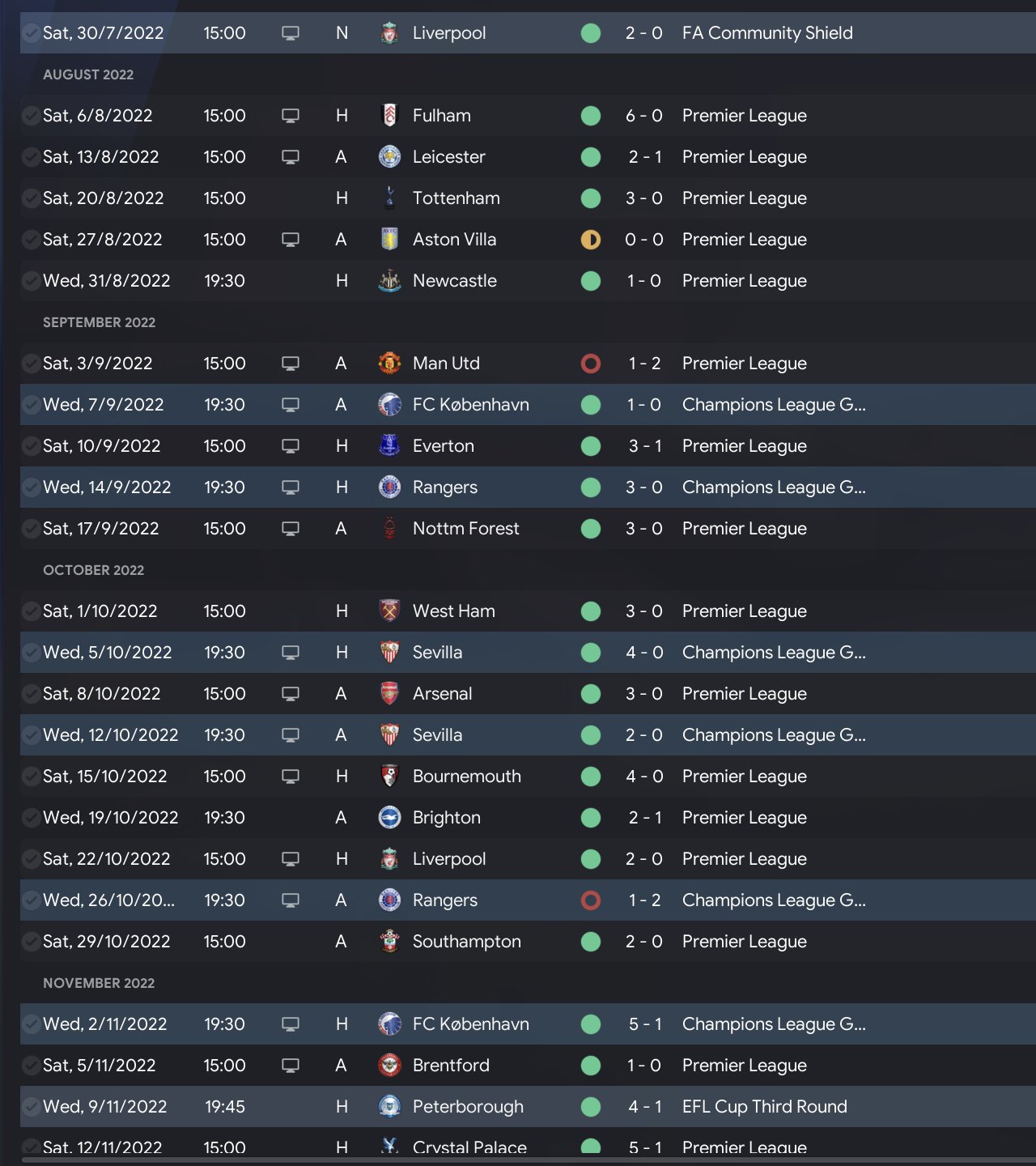
Task: Open the West Ham team link
Action: (x=453, y=611)
